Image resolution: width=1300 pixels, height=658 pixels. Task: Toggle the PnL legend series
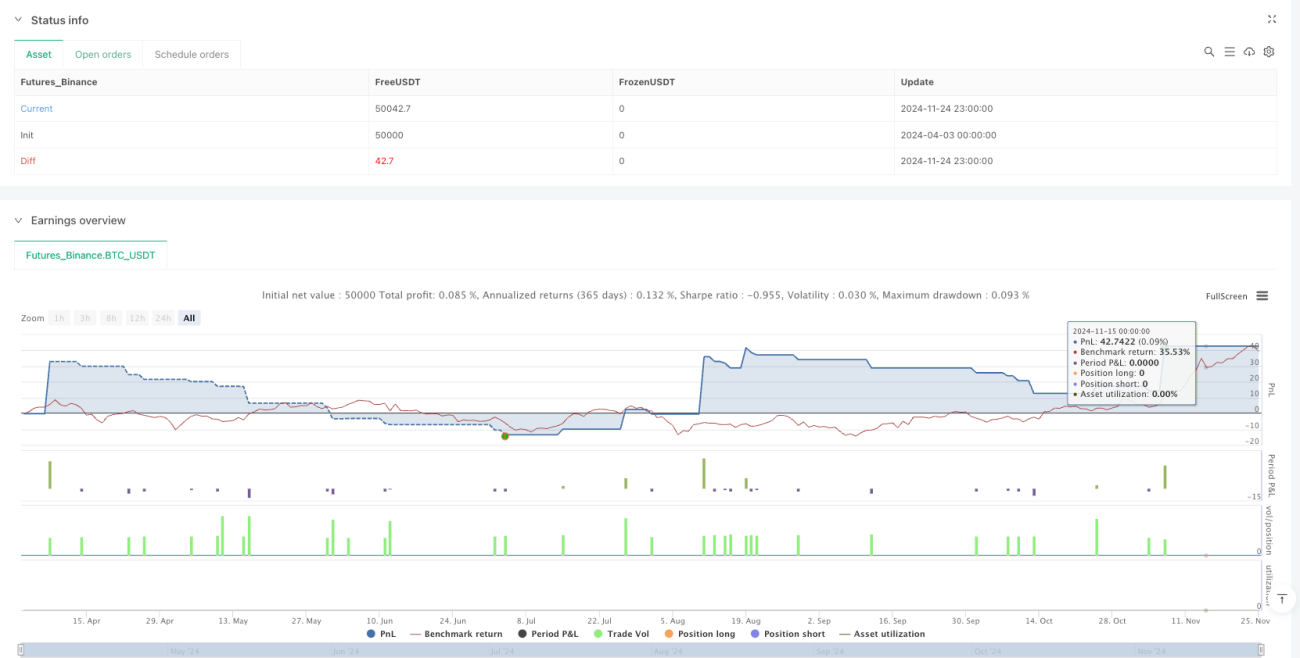tap(385, 634)
